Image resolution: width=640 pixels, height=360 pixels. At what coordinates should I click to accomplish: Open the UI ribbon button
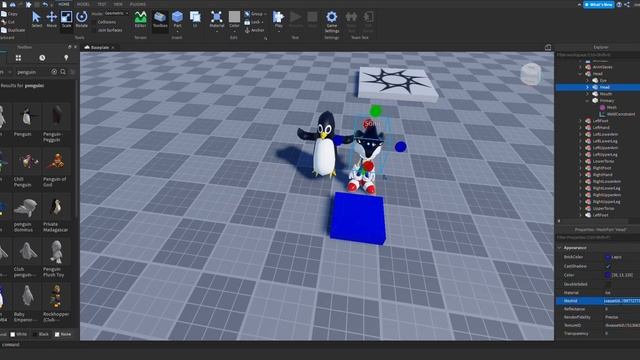coord(195,19)
